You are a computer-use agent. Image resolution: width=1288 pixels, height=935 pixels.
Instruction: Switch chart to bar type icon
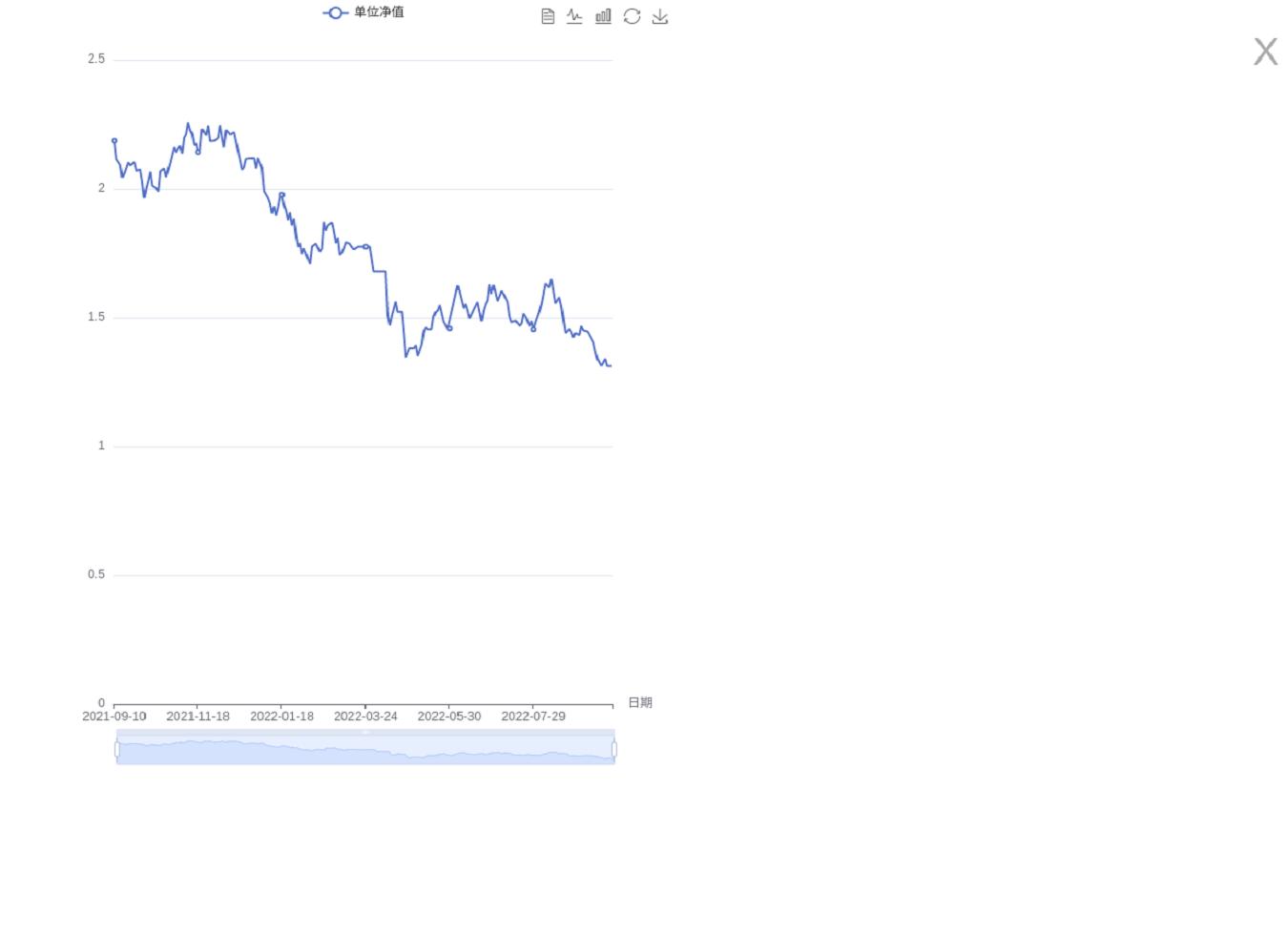[603, 16]
